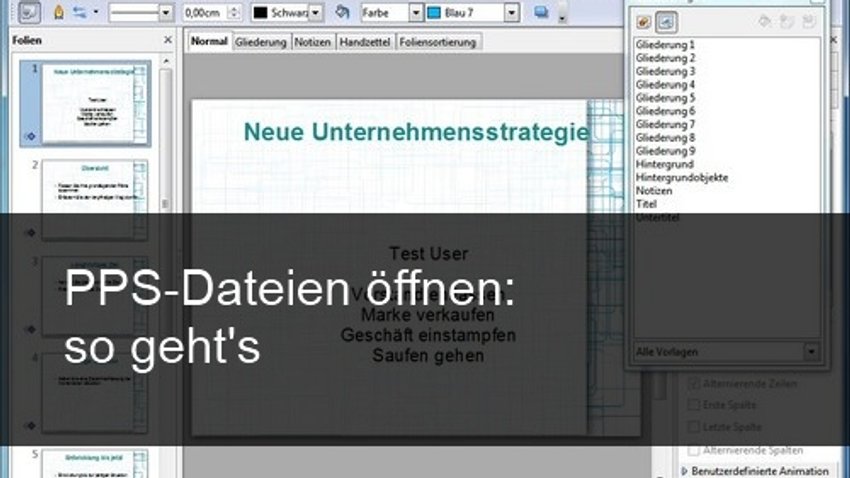Click the Geschäft einstampfen line on the slide
The height and width of the screenshot is (478, 850).
[428, 335]
